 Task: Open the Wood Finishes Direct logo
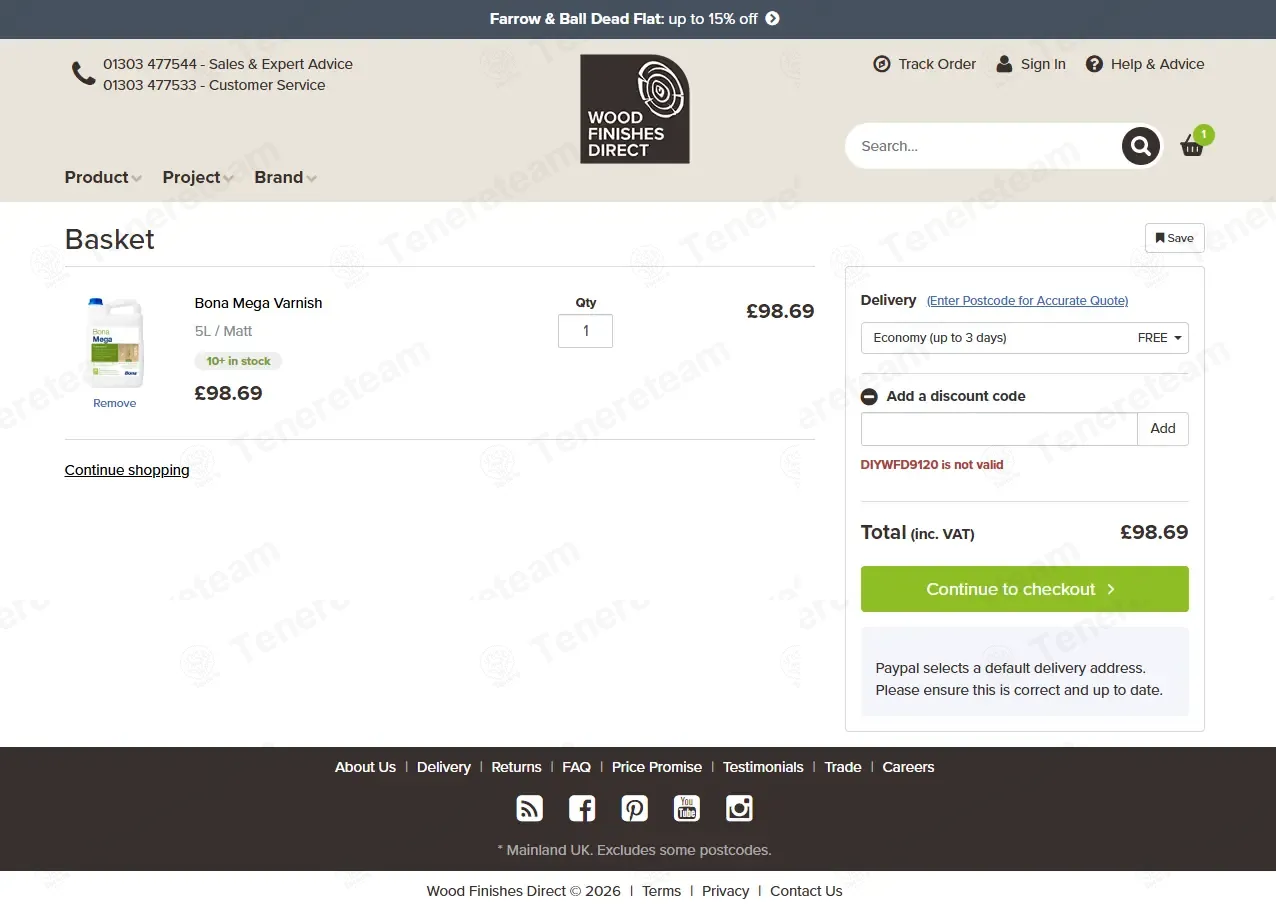635,109
